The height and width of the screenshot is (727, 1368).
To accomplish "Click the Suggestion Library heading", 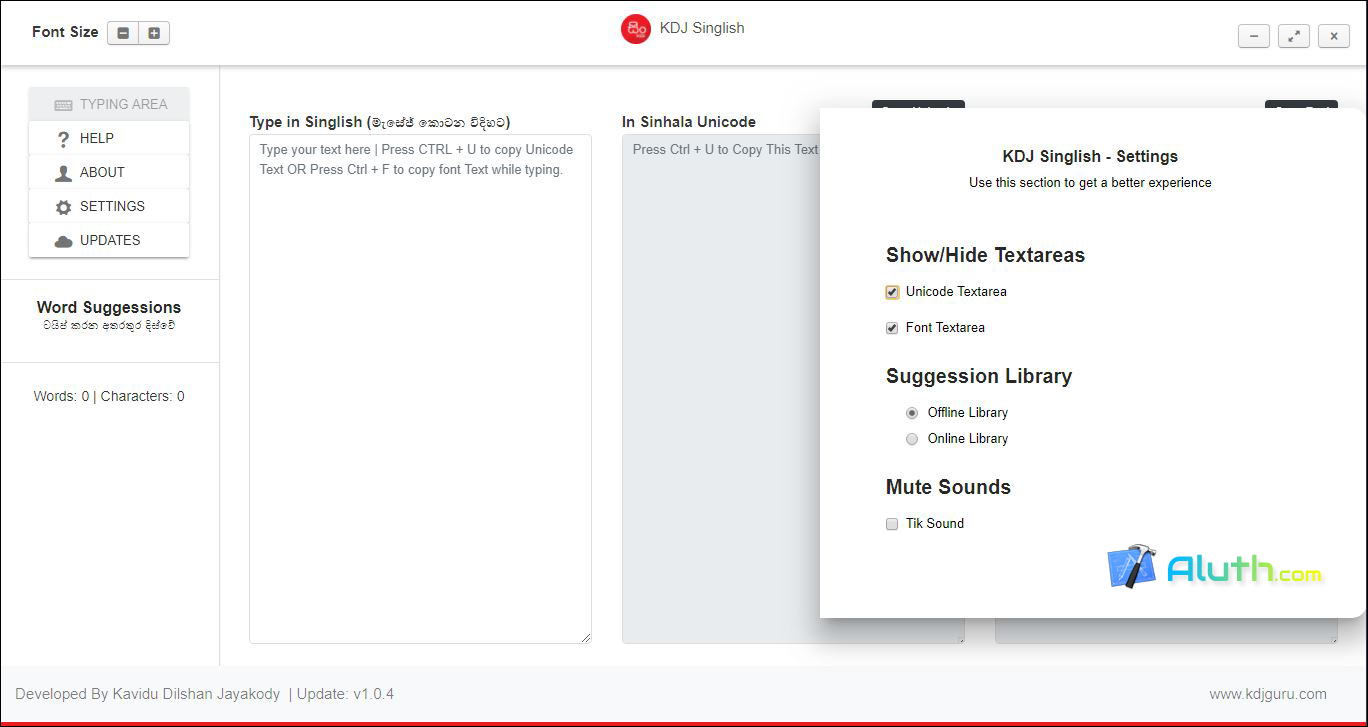I will (979, 376).
